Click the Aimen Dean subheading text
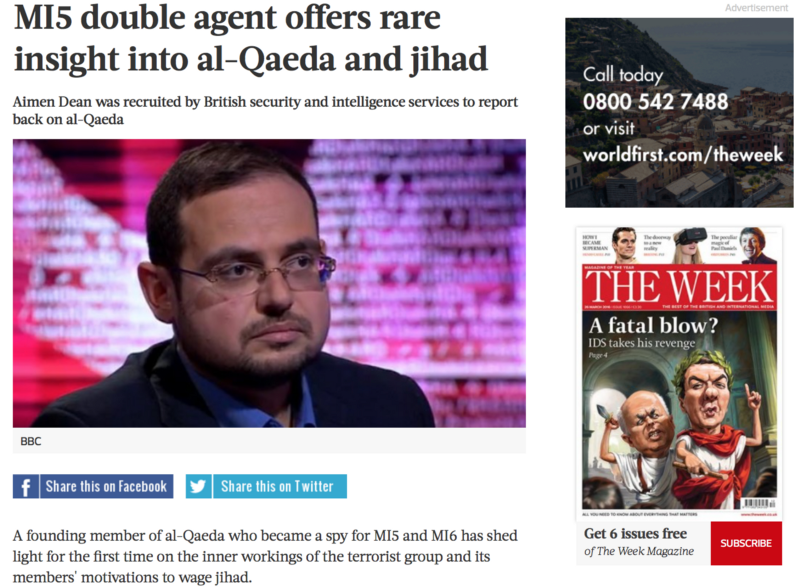The image size is (800, 588). coord(265,110)
